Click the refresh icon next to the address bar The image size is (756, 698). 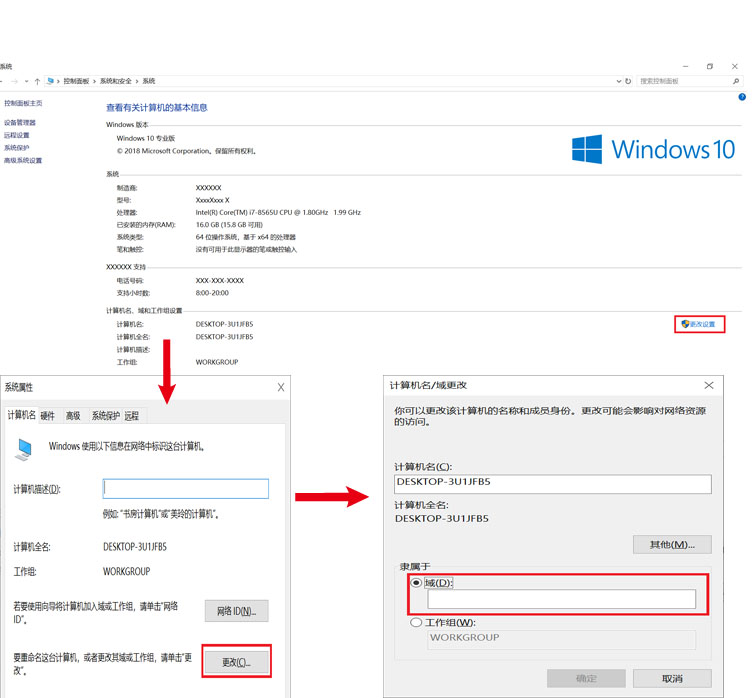pyautogui.click(x=628, y=81)
